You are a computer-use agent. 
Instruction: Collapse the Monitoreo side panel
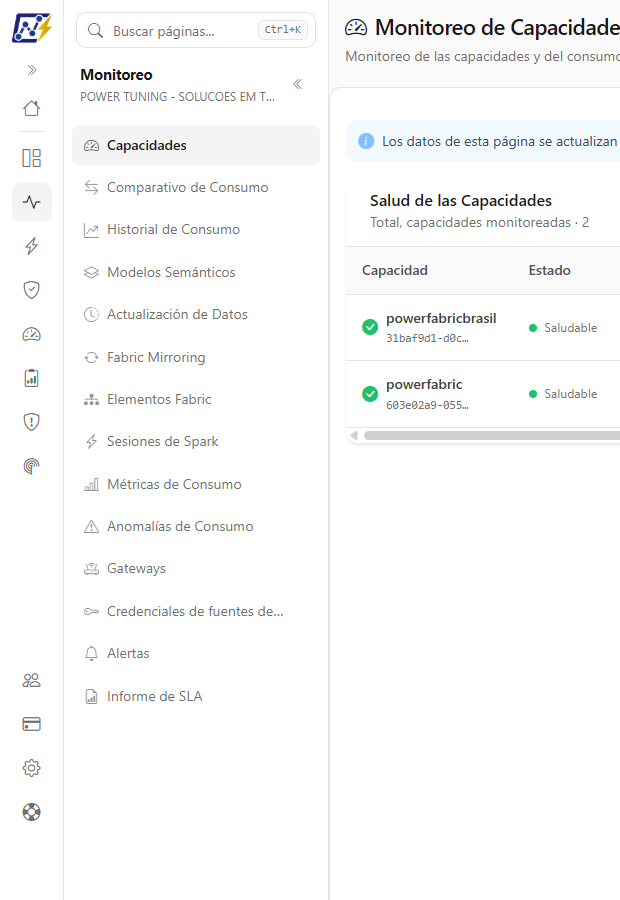pos(297,84)
